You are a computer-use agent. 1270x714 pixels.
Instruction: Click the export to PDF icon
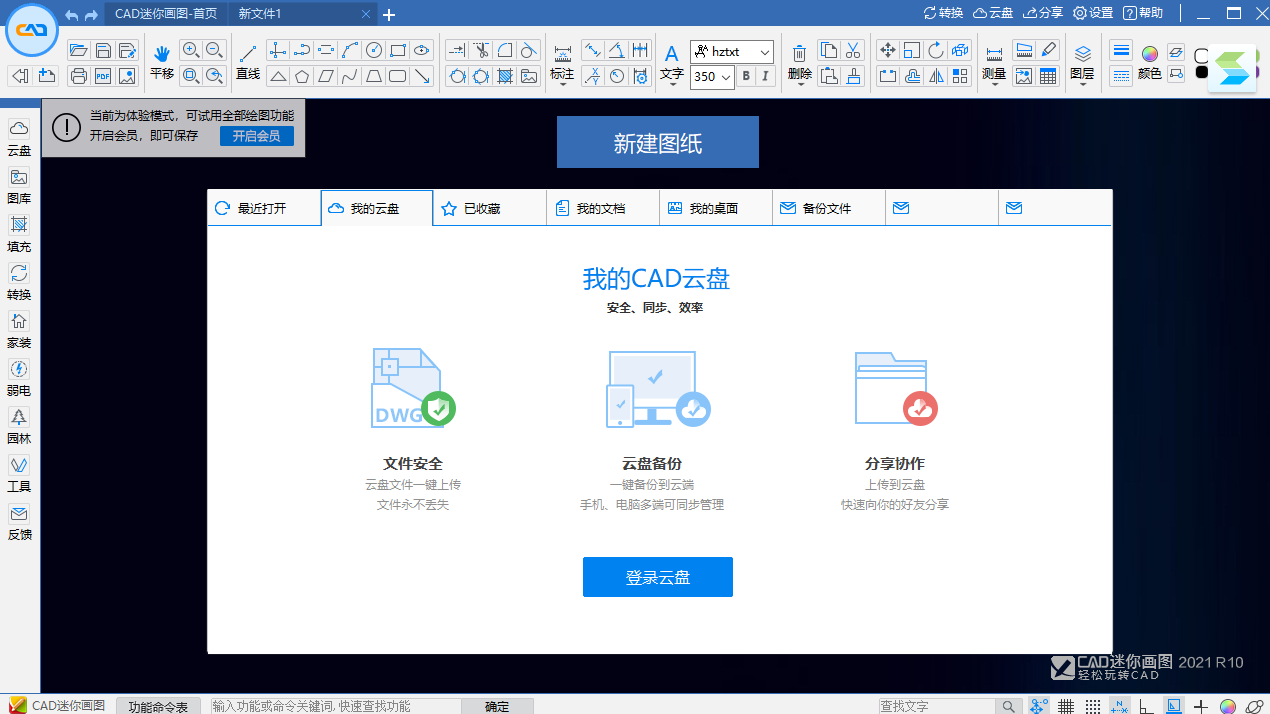coord(103,76)
